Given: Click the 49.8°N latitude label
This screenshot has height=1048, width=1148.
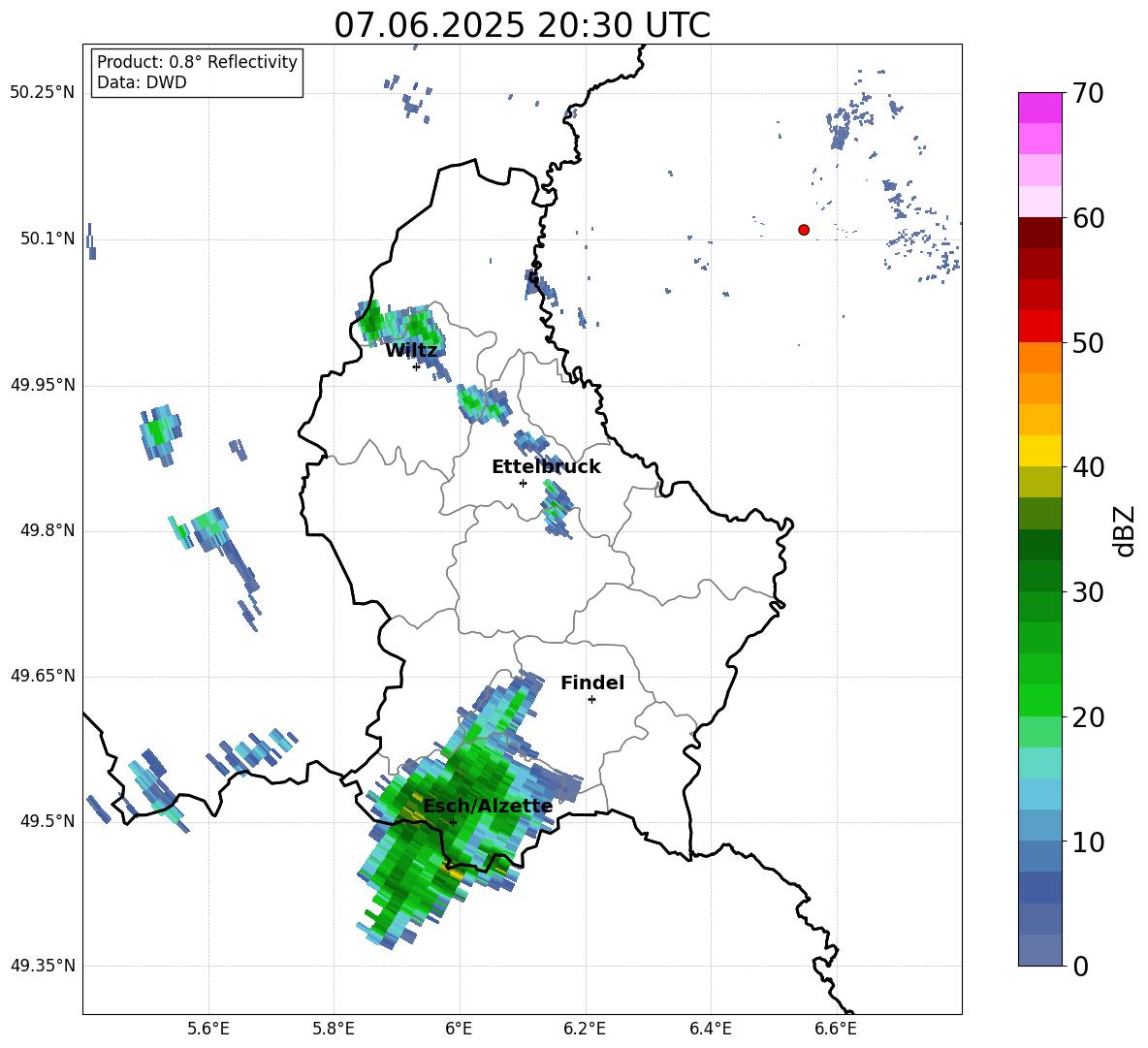Looking at the screenshot, I should (48, 530).
